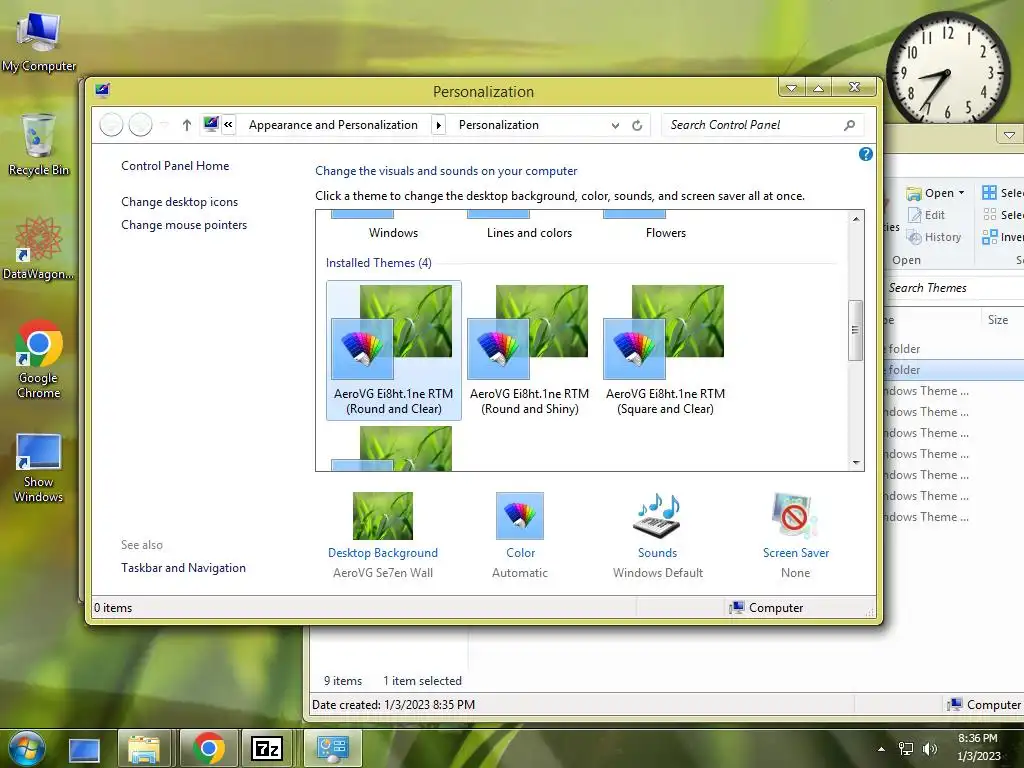Open the Show Windows desktop shortcut

(x=39, y=468)
